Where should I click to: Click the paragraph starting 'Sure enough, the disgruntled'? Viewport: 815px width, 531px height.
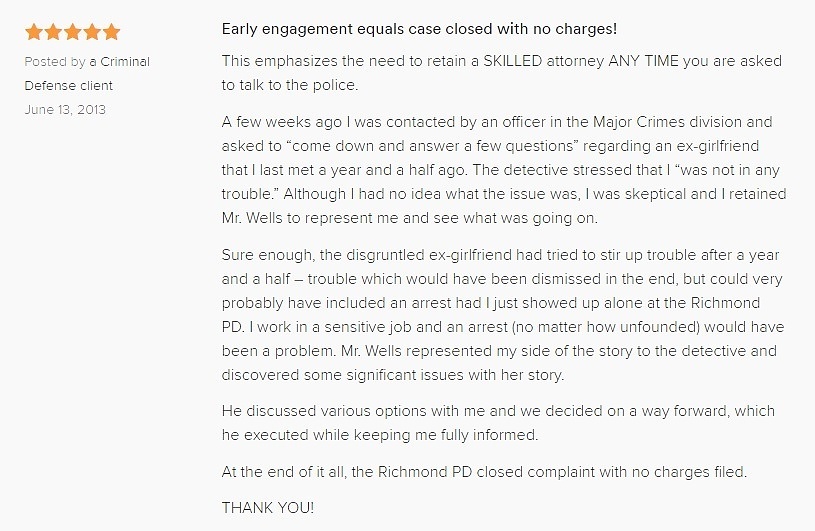pos(503,315)
